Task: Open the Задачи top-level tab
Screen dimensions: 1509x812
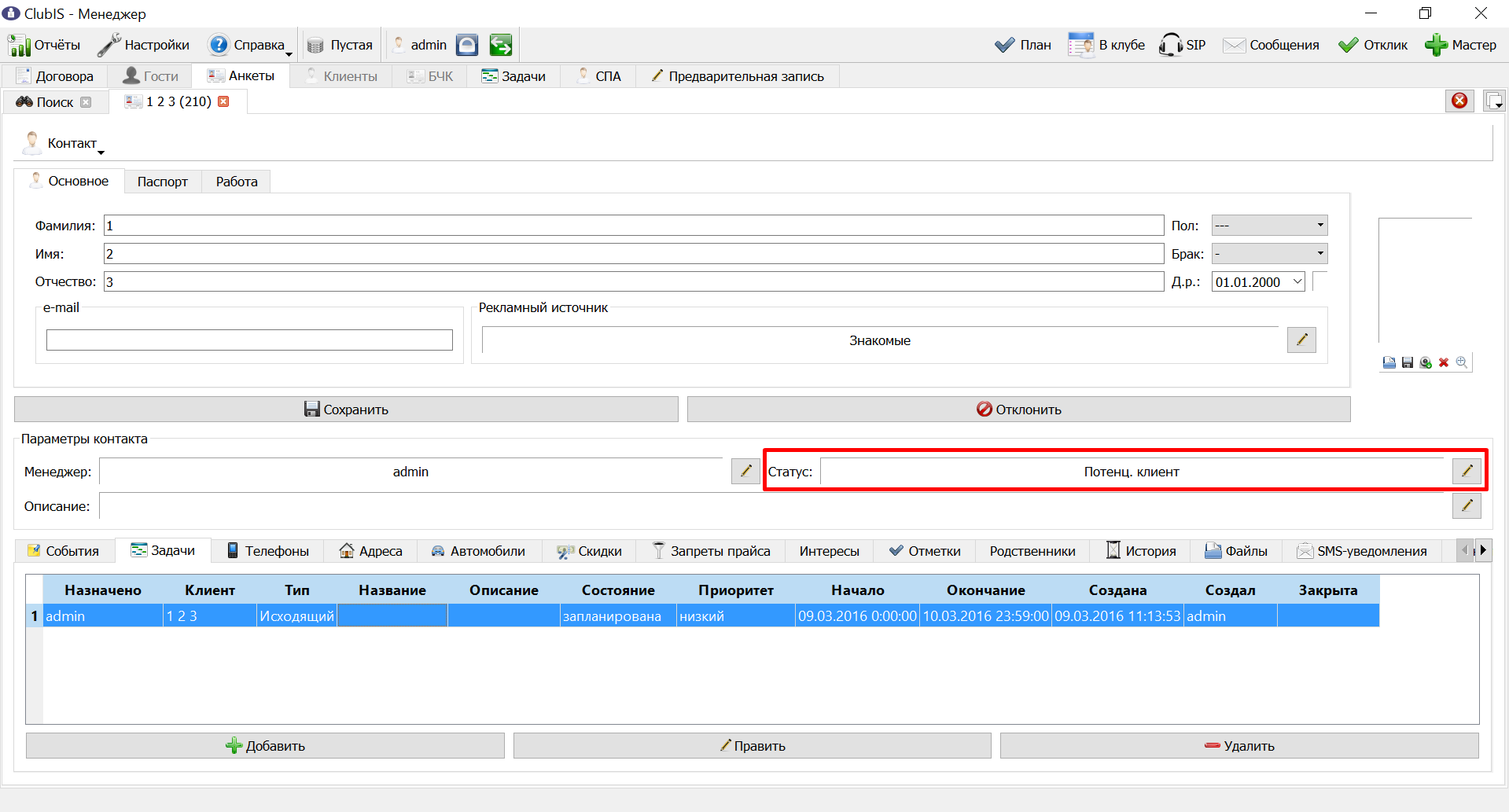Action: (513, 76)
